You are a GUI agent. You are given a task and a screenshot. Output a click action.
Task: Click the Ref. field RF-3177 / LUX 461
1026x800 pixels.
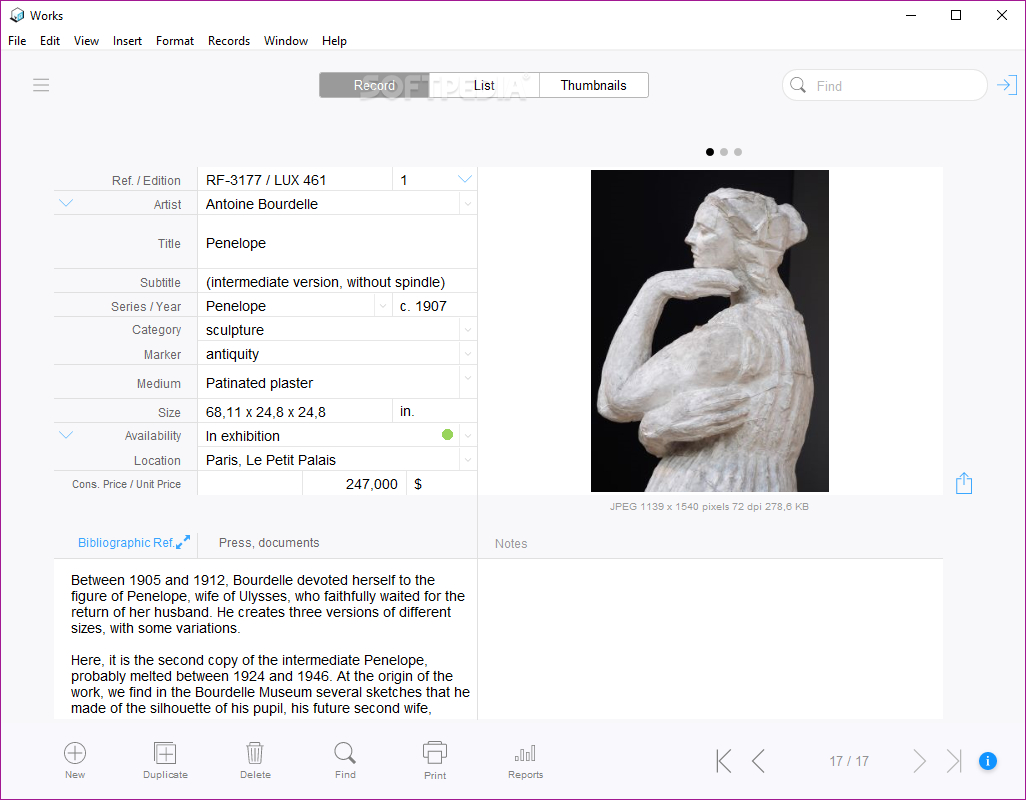click(x=294, y=180)
